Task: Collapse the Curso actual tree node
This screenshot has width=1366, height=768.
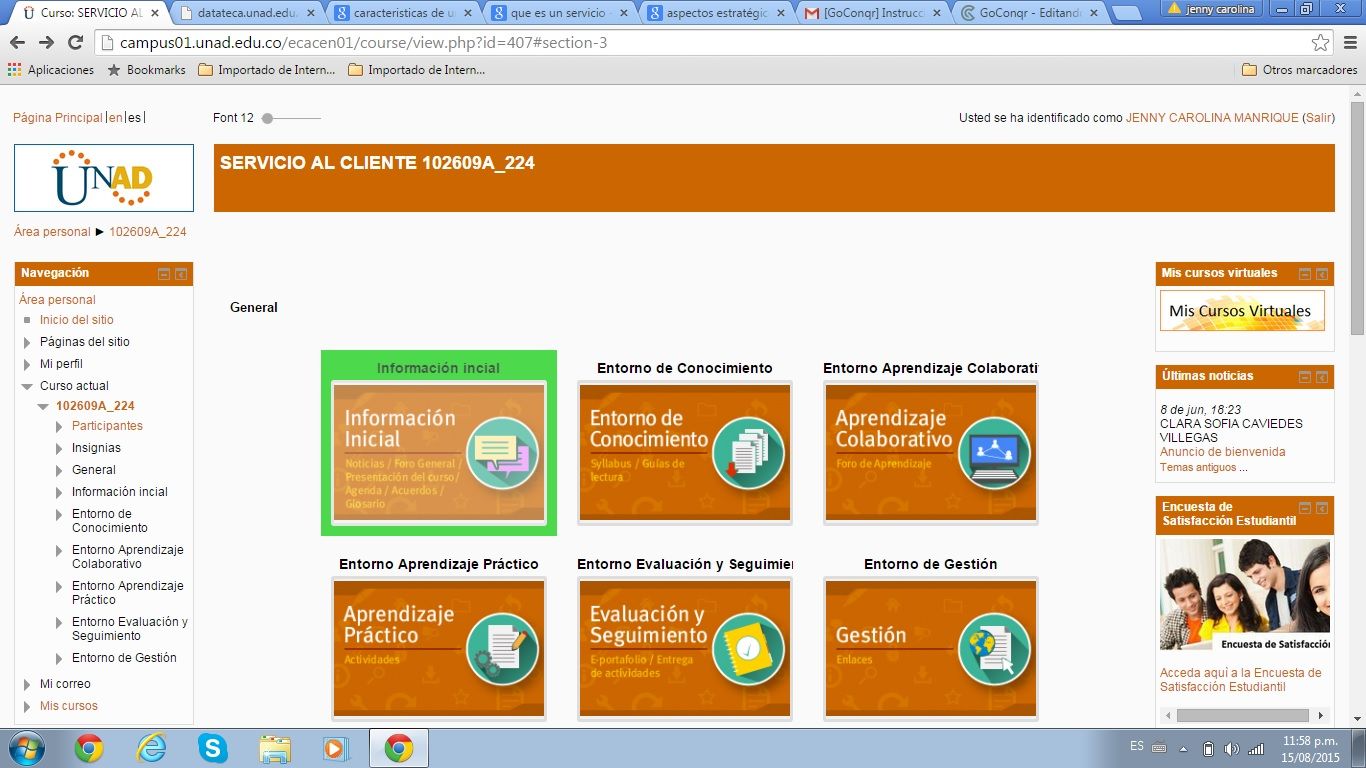Action: pyautogui.click(x=28, y=386)
